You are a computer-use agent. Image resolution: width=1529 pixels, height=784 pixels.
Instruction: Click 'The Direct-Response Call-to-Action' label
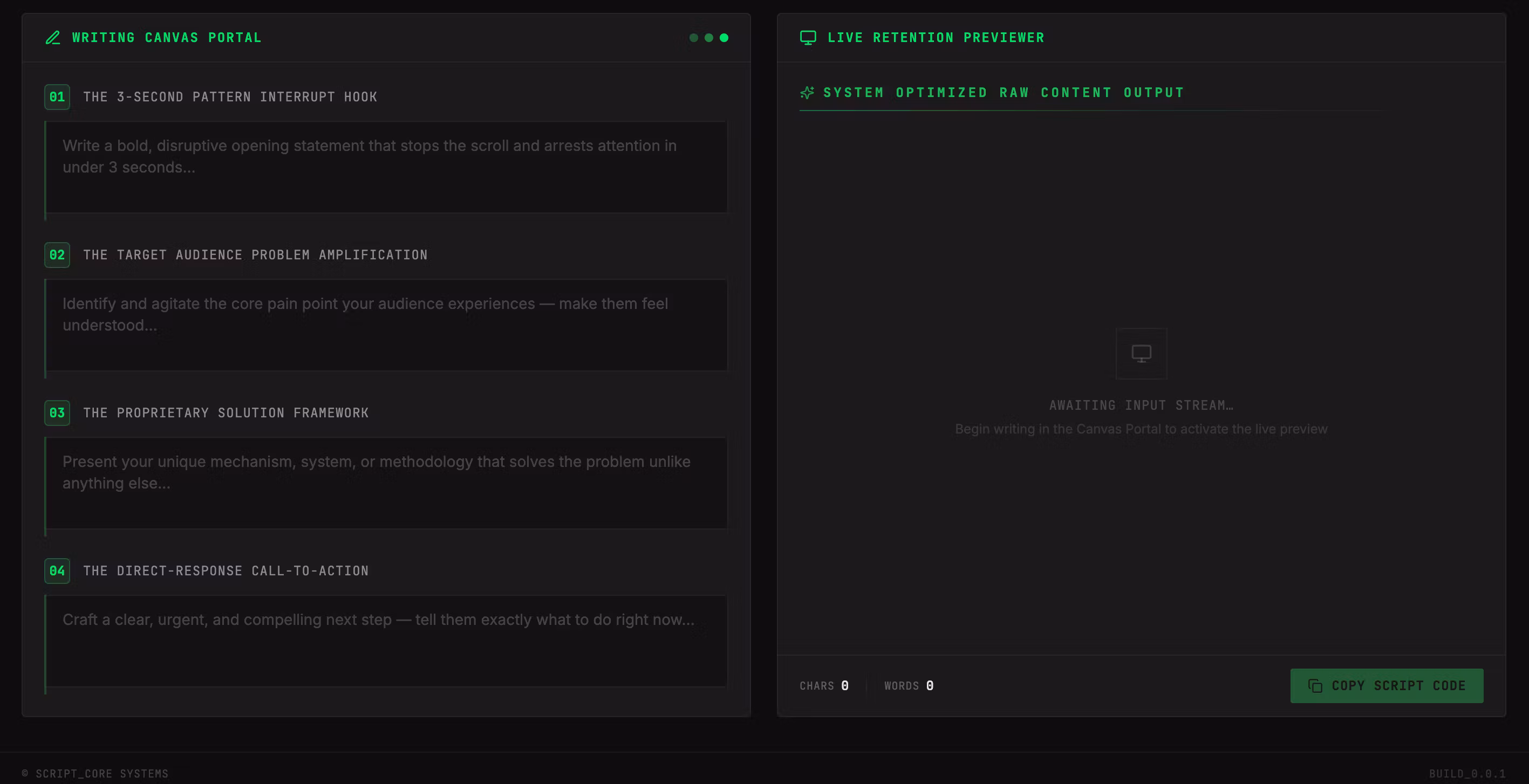tap(226, 571)
